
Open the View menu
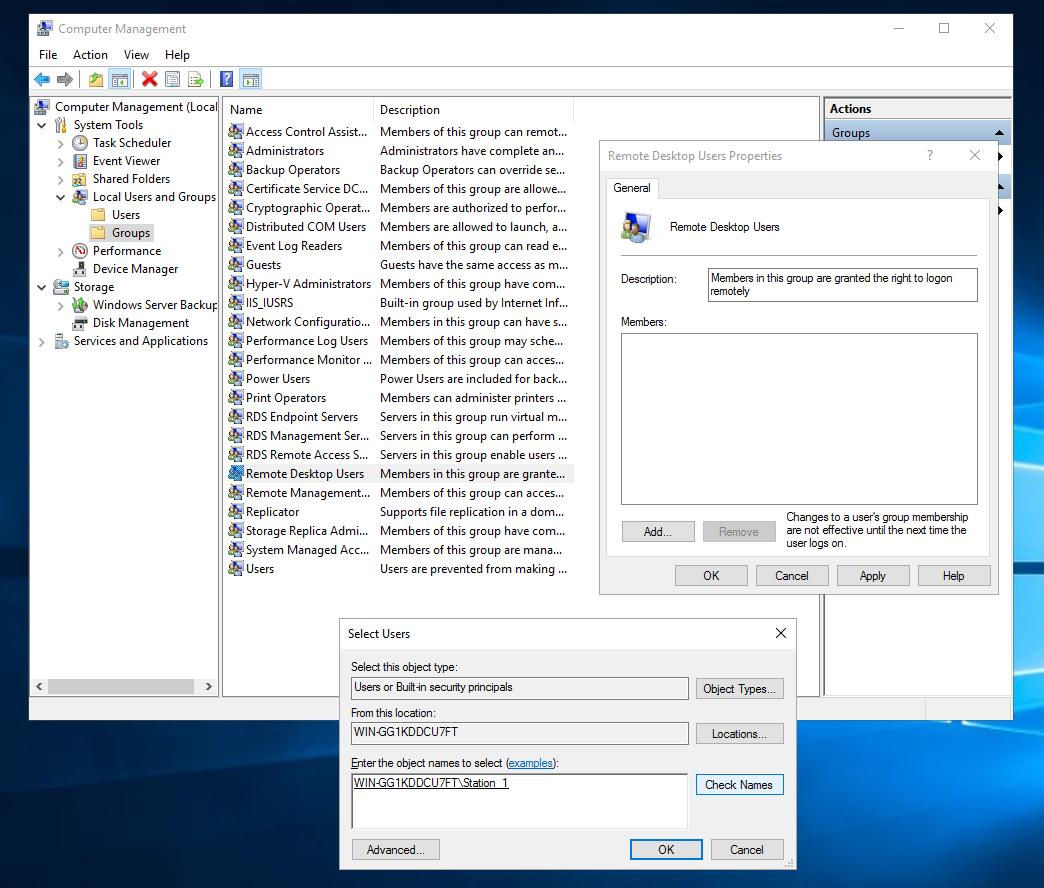136,55
